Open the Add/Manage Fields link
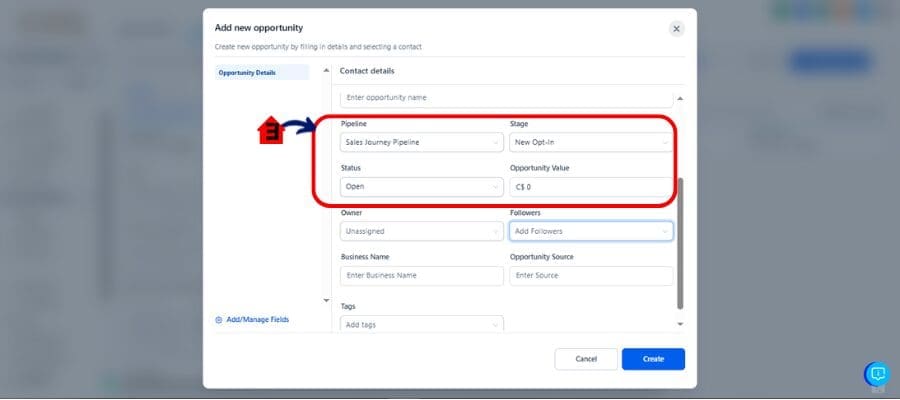The height and width of the screenshot is (400, 900). (257, 320)
